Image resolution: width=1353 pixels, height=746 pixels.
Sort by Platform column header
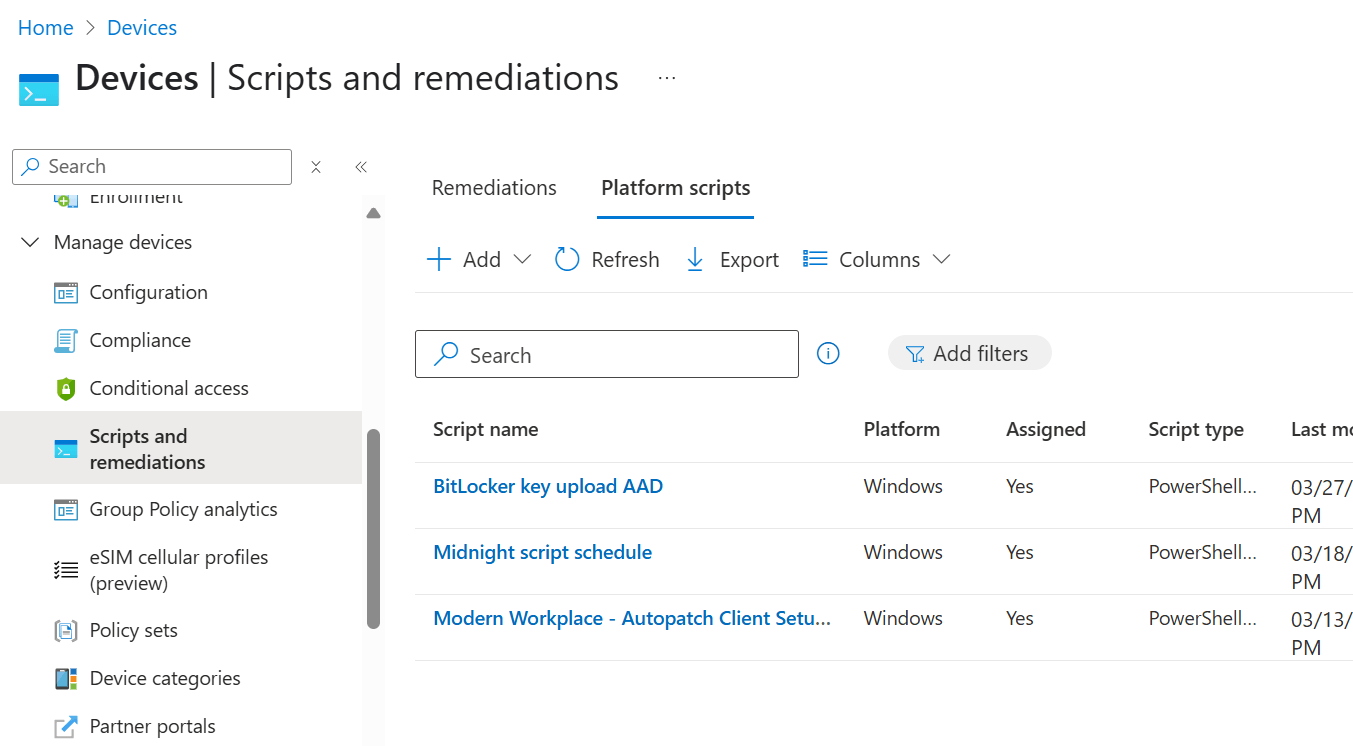click(x=902, y=430)
